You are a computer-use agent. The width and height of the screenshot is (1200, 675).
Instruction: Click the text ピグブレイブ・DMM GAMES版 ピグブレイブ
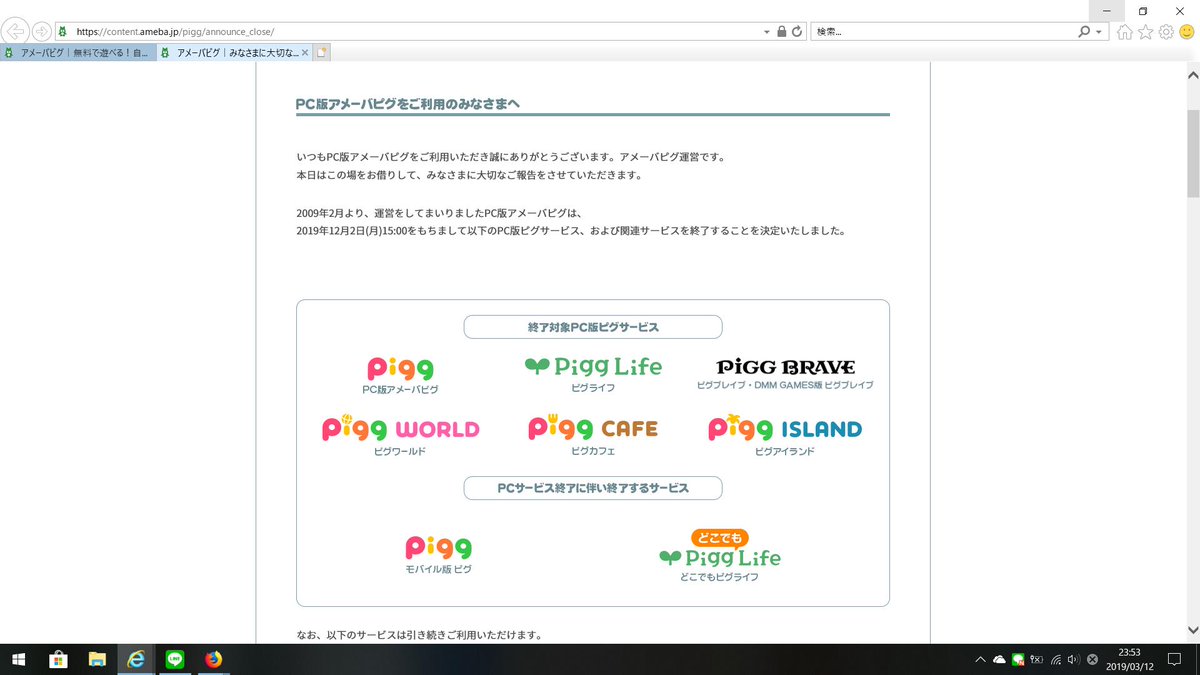pos(785,386)
